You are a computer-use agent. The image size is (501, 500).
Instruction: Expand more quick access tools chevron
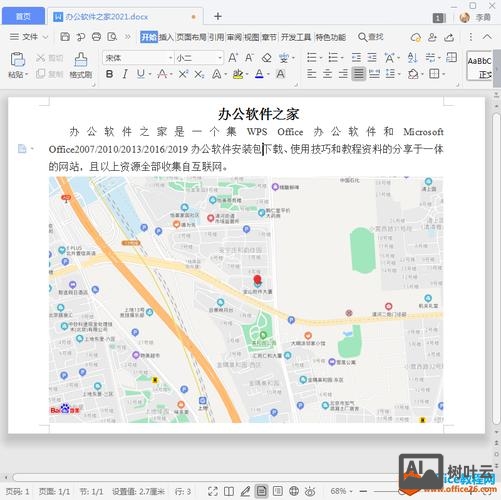point(127,36)
